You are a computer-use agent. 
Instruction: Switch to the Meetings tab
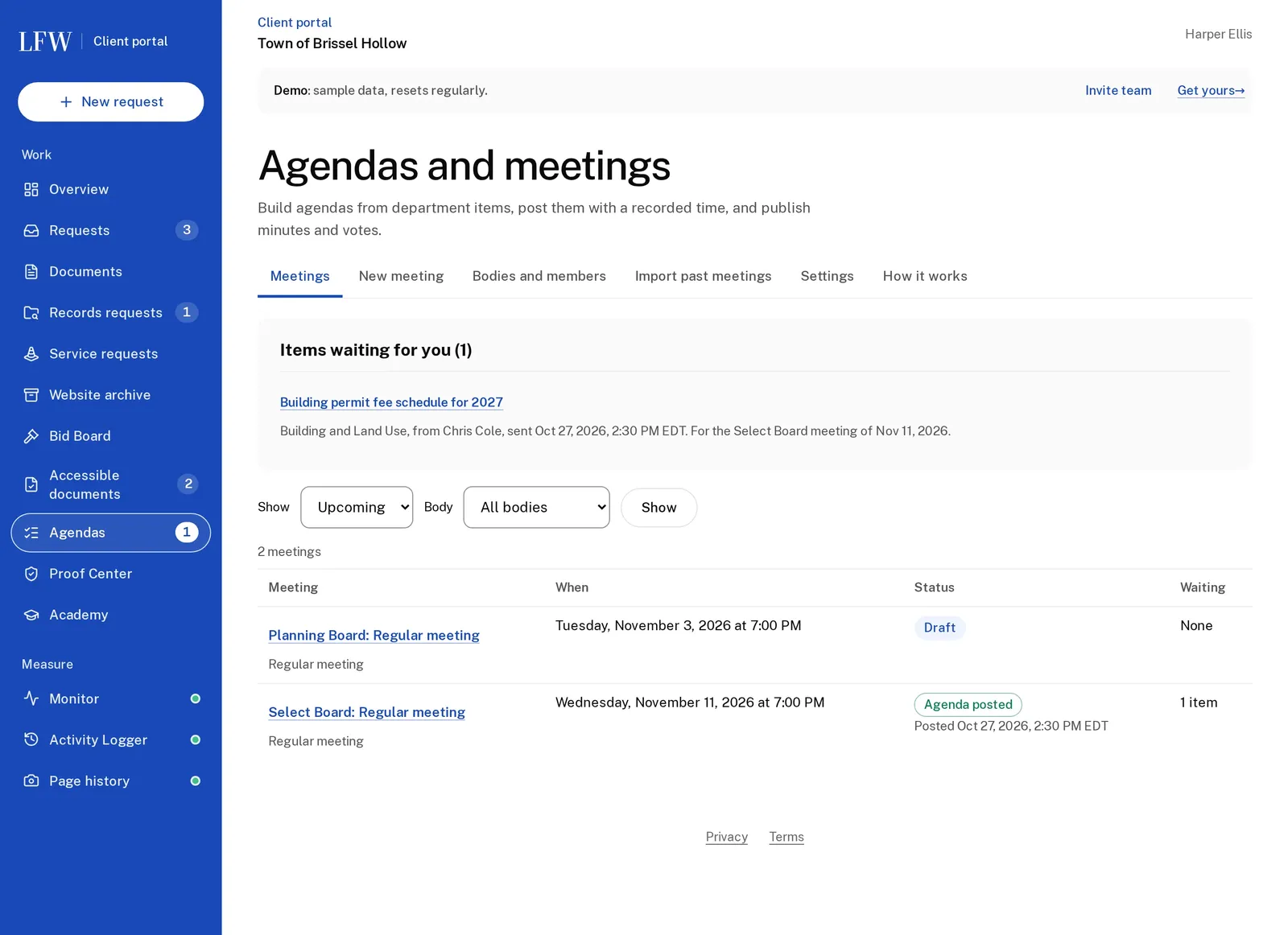(299, 276)
